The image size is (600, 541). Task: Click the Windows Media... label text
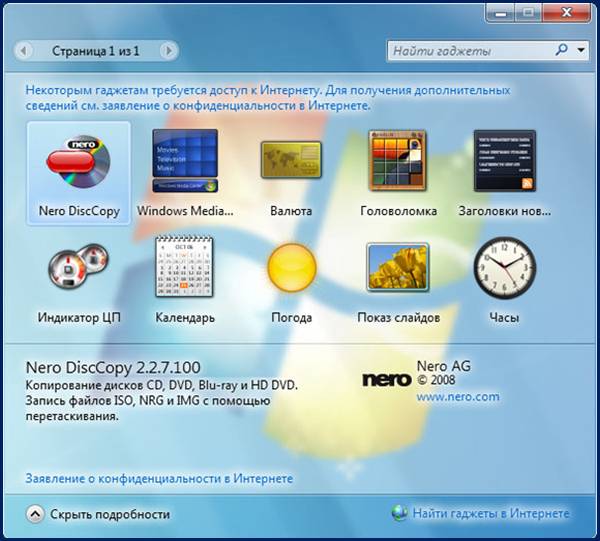[185, 211]
